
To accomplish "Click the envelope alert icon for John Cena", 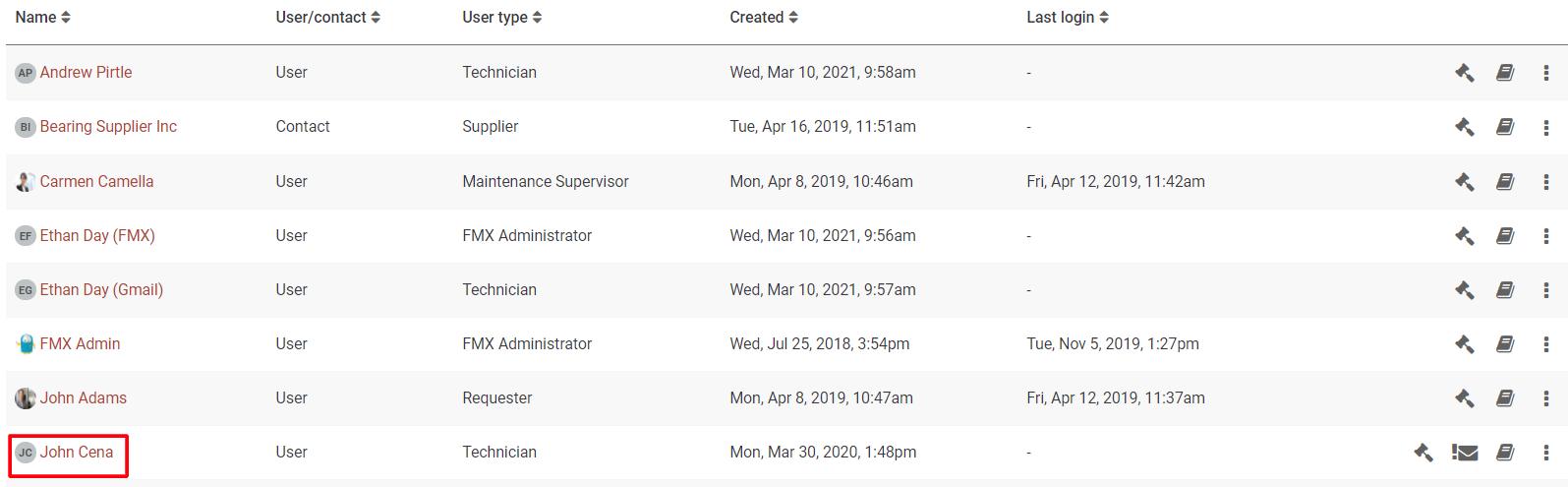I will pyautogui.click(x=1465, y=453).
